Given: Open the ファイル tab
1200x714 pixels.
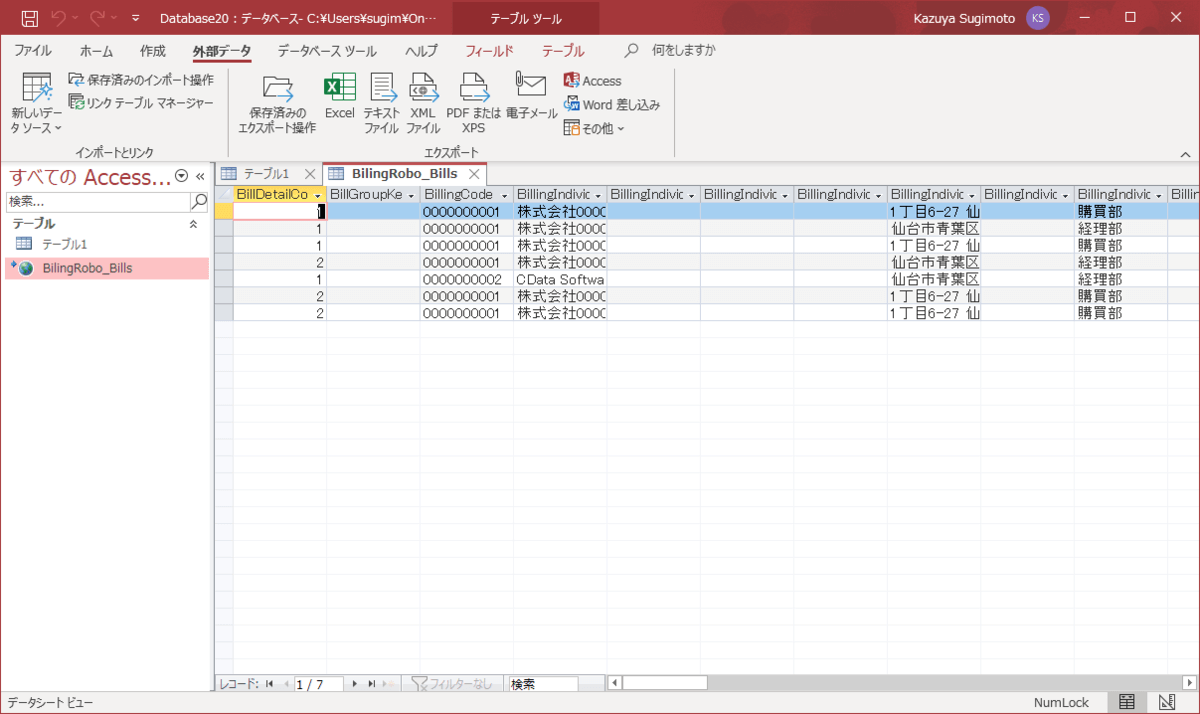Looking at the screenshot, I should click(x=33, y=51).
